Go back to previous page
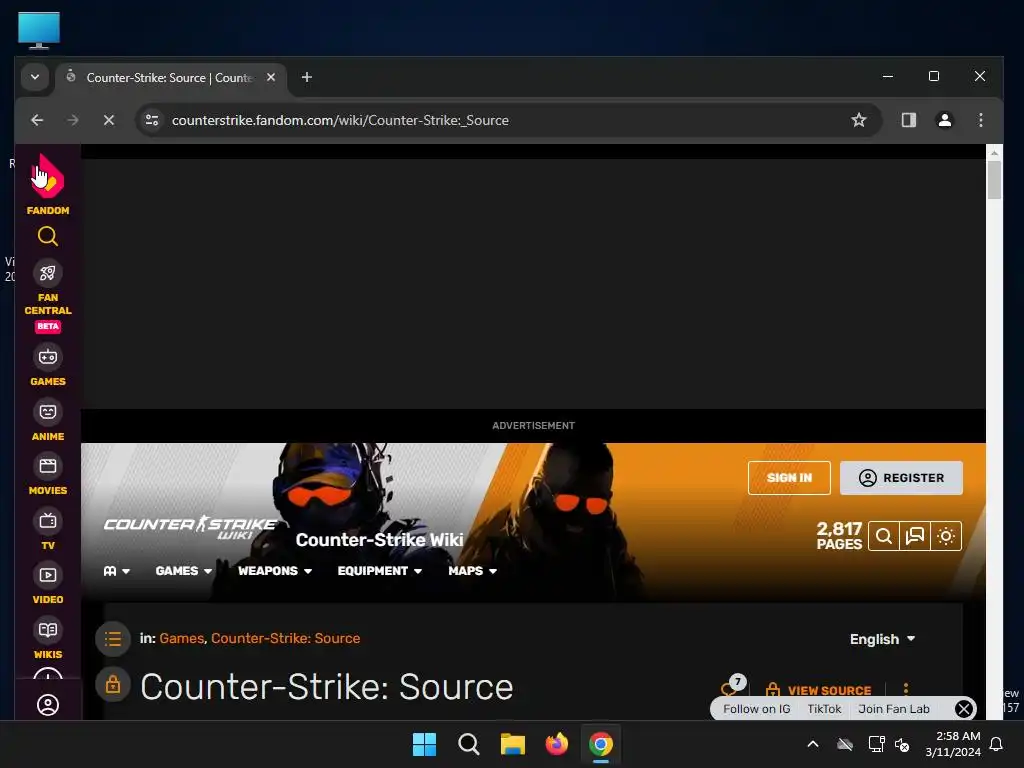 click(x=37, y=120)
